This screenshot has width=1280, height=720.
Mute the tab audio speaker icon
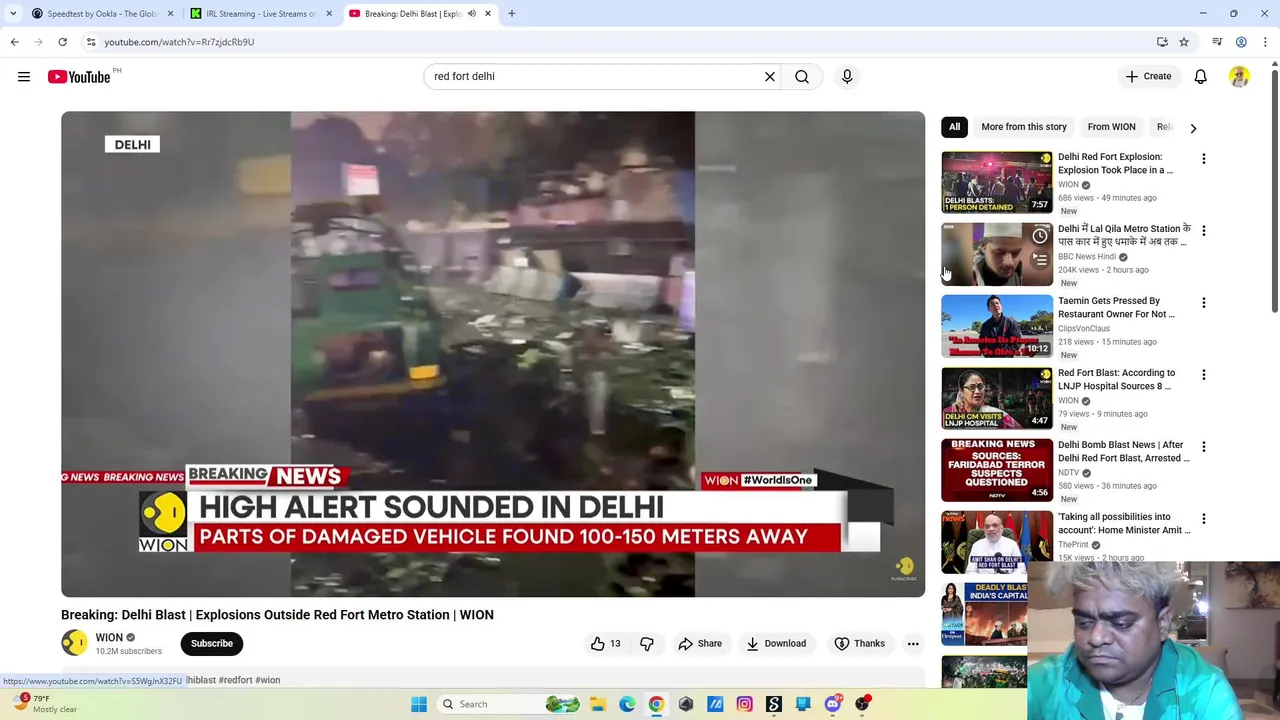[472, 14]
